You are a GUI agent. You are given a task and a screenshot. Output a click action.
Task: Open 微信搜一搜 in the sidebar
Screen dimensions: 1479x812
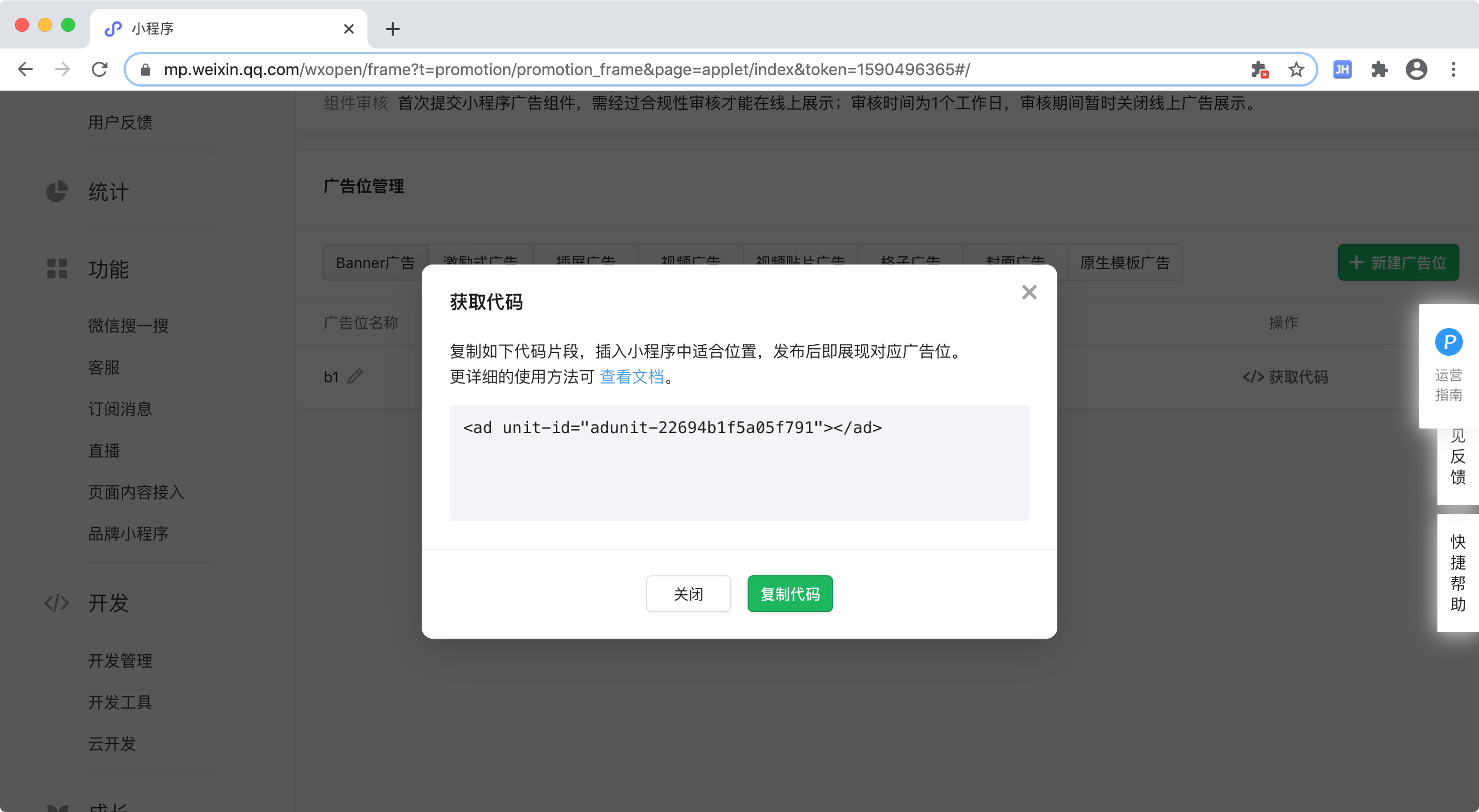coord(128,326)
